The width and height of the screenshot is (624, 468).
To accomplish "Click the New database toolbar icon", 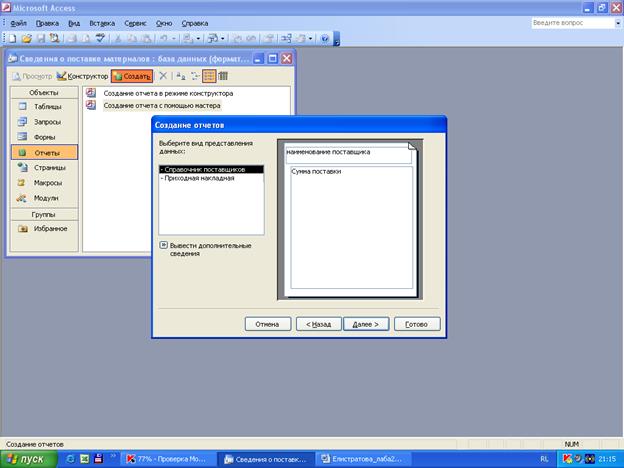I will point(12,39).
